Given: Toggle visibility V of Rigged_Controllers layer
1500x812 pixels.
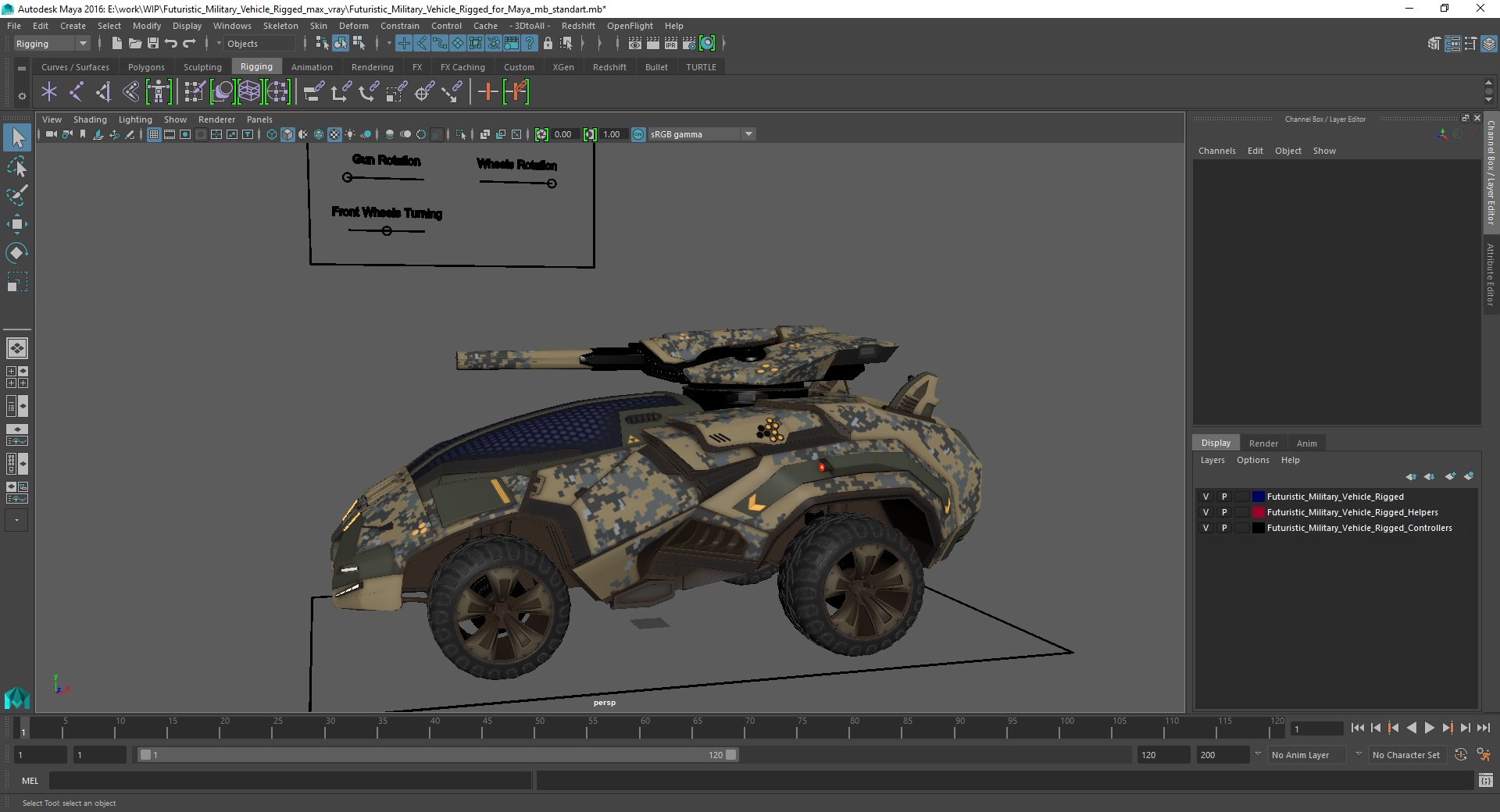Looking at the screenshot, I should click(x=1205, y=528).
